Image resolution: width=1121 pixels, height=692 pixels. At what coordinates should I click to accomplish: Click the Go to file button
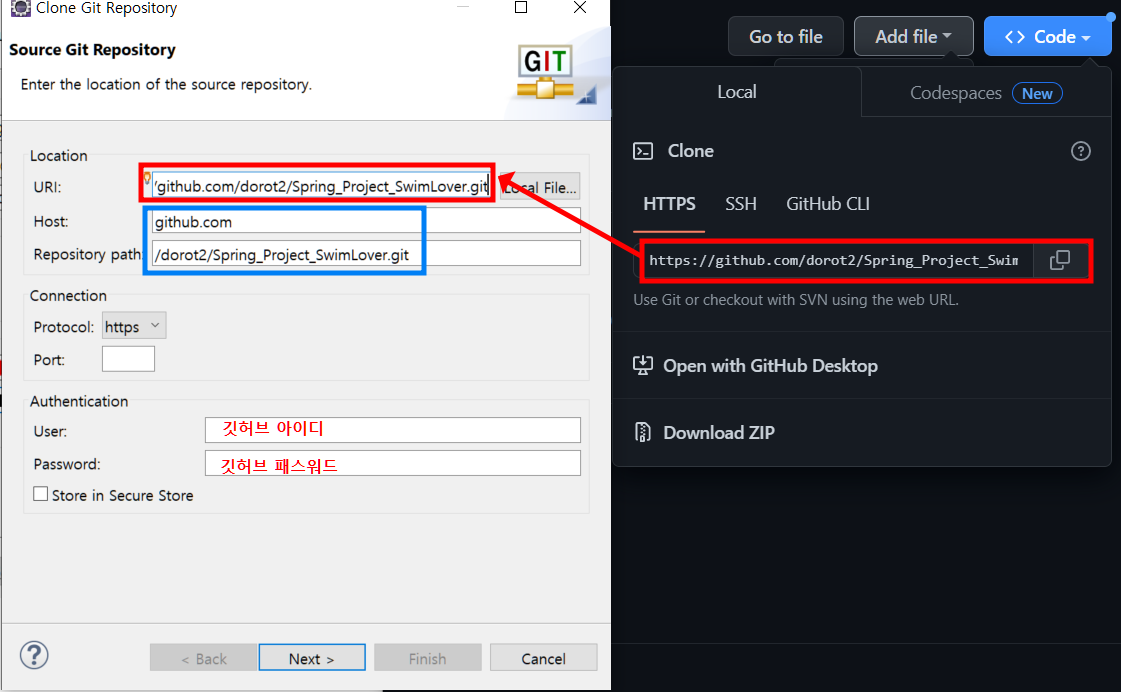tap(785, 35)
